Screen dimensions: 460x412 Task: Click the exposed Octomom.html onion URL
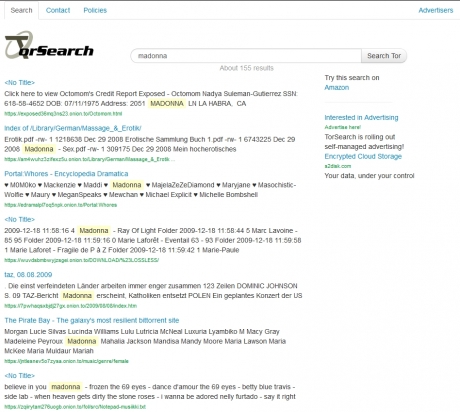point(63,114)
